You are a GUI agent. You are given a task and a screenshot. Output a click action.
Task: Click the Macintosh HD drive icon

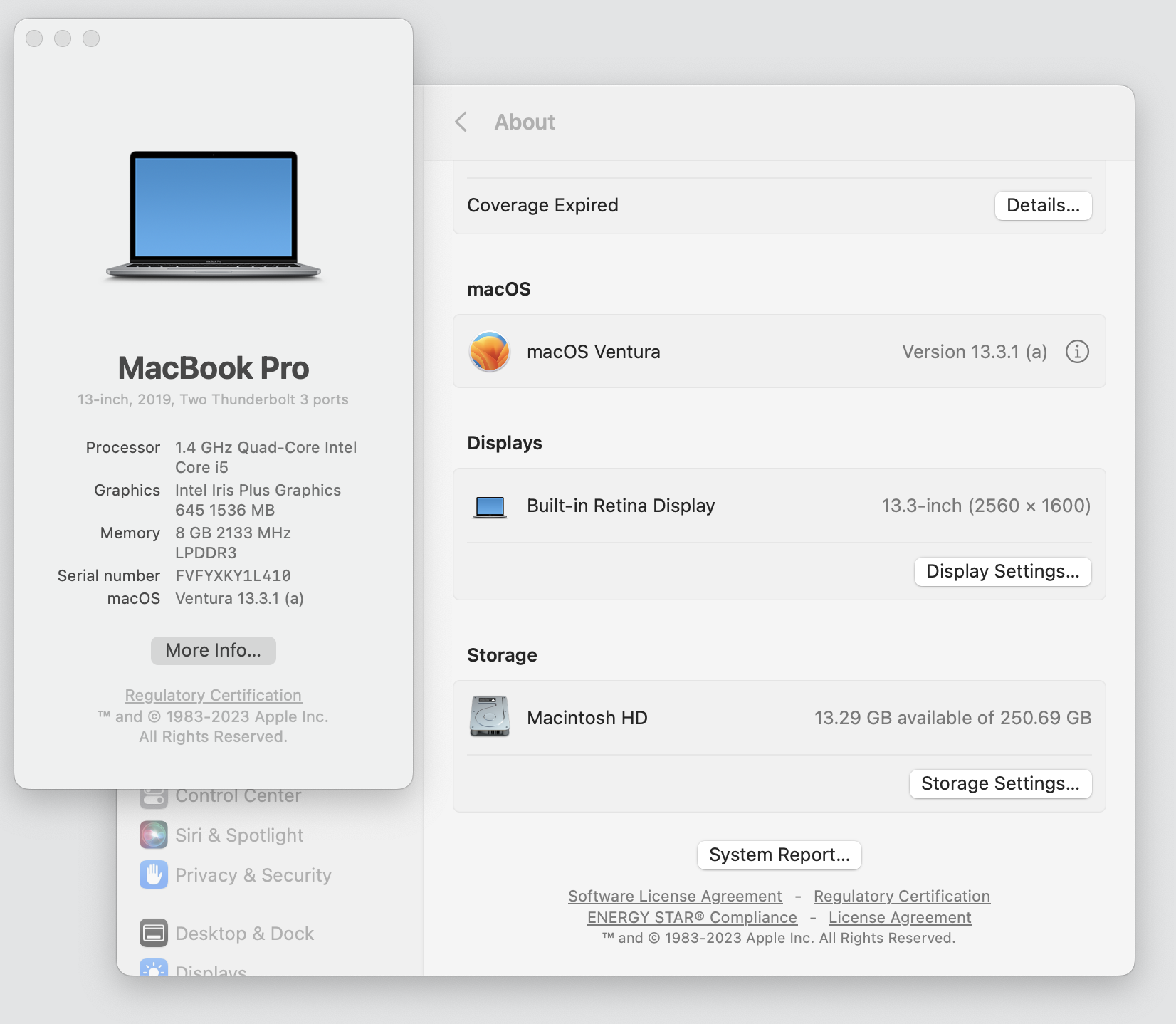pyautogui.click(x=490, y=716)
